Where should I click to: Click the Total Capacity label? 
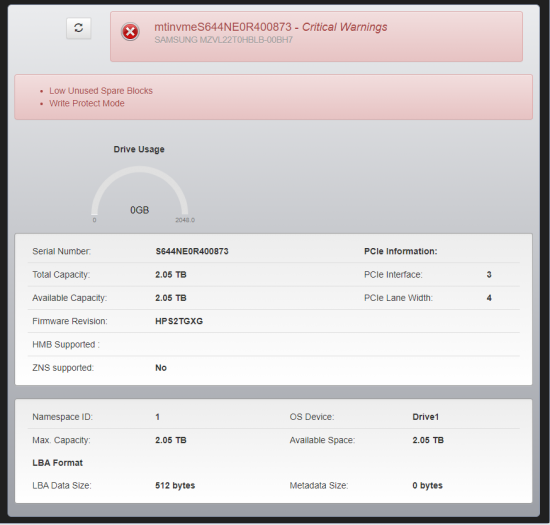(61, 275)
